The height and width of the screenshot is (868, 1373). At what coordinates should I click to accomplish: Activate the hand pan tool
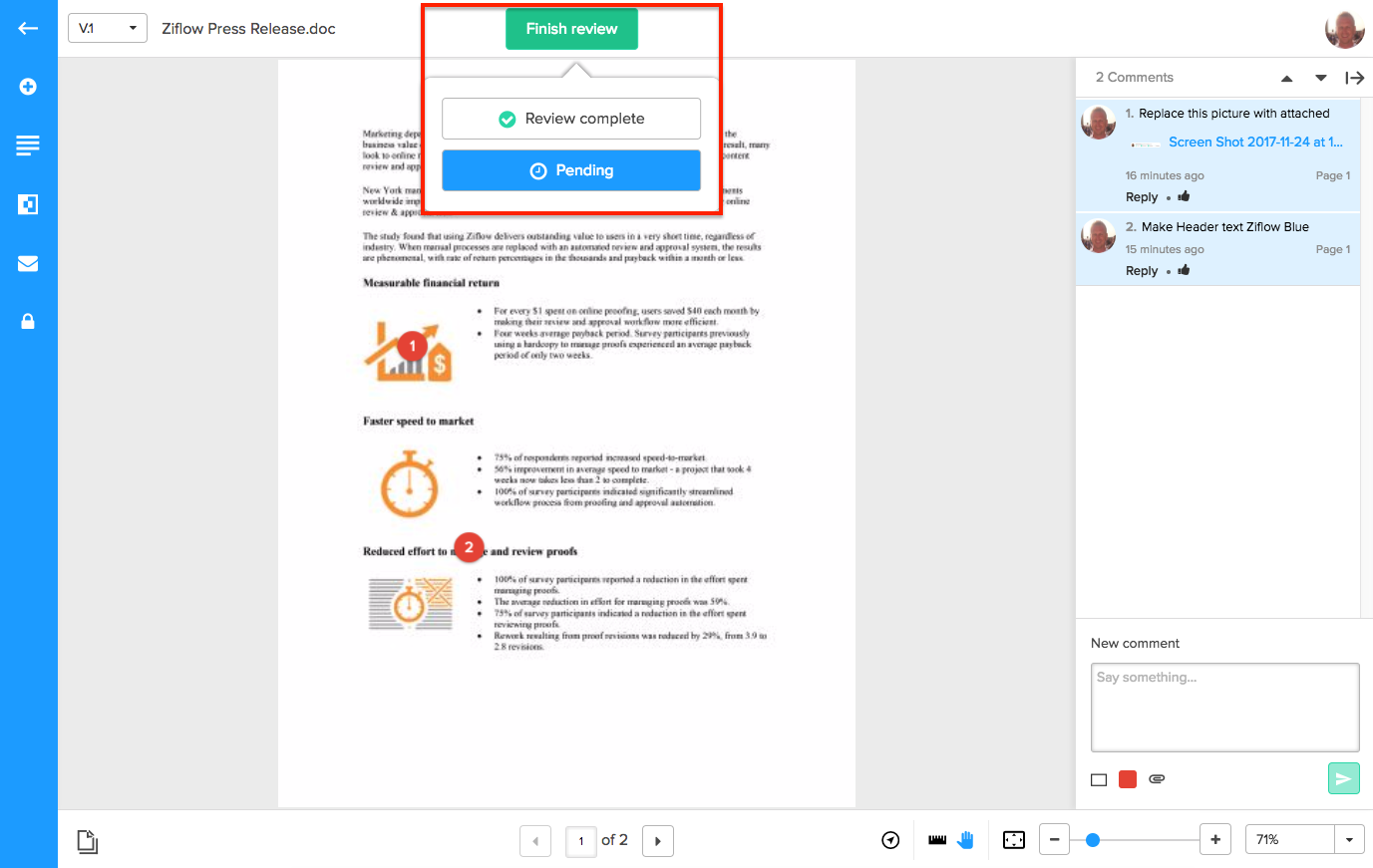click(x=965, y=840)
